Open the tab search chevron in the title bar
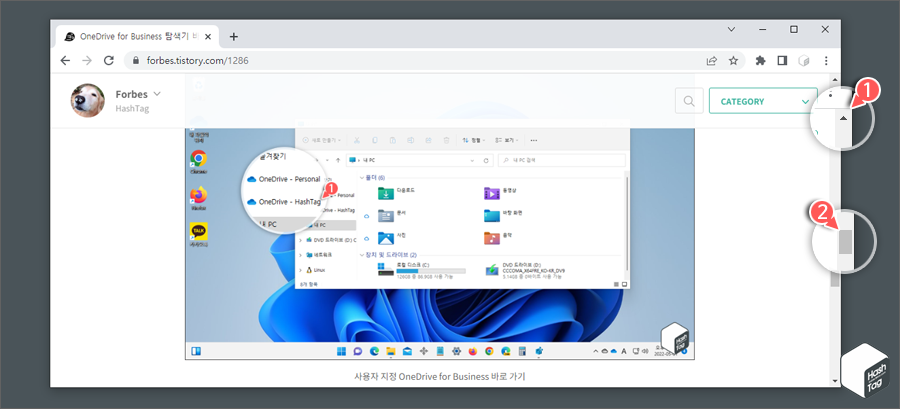The width and height of the screenshot is (900, 409). click(x=731, y=29)
